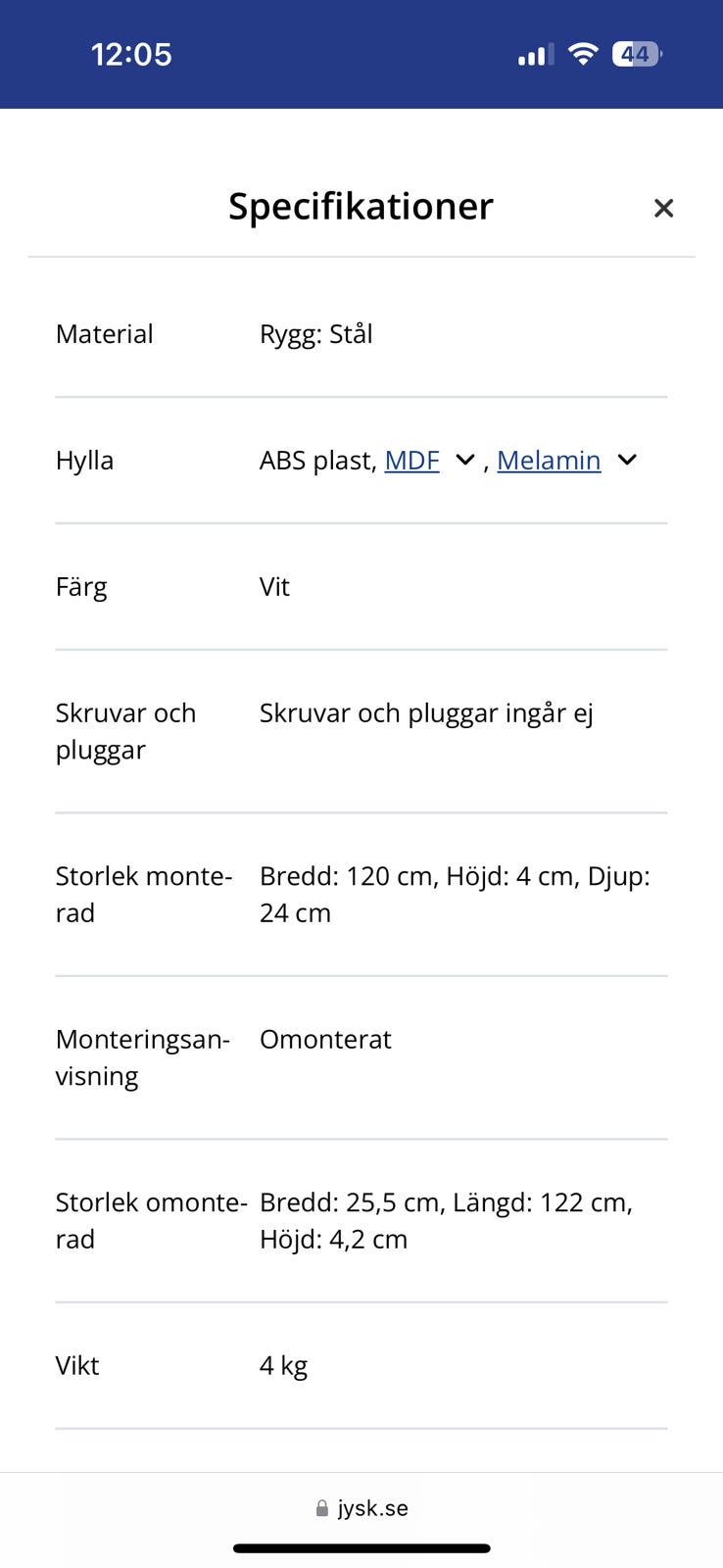Select the Omonterat value text
723x1568 pixels.
click(x=325, y=1040)
